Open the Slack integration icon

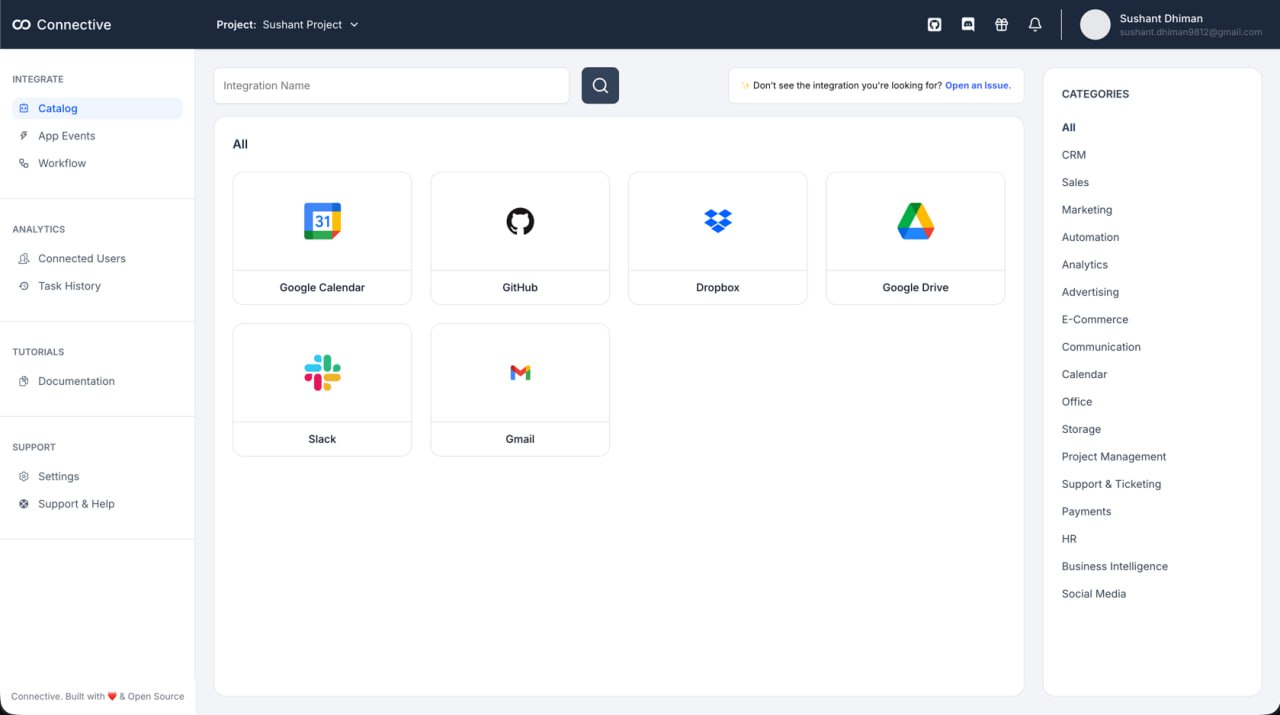tap(322, 373)
